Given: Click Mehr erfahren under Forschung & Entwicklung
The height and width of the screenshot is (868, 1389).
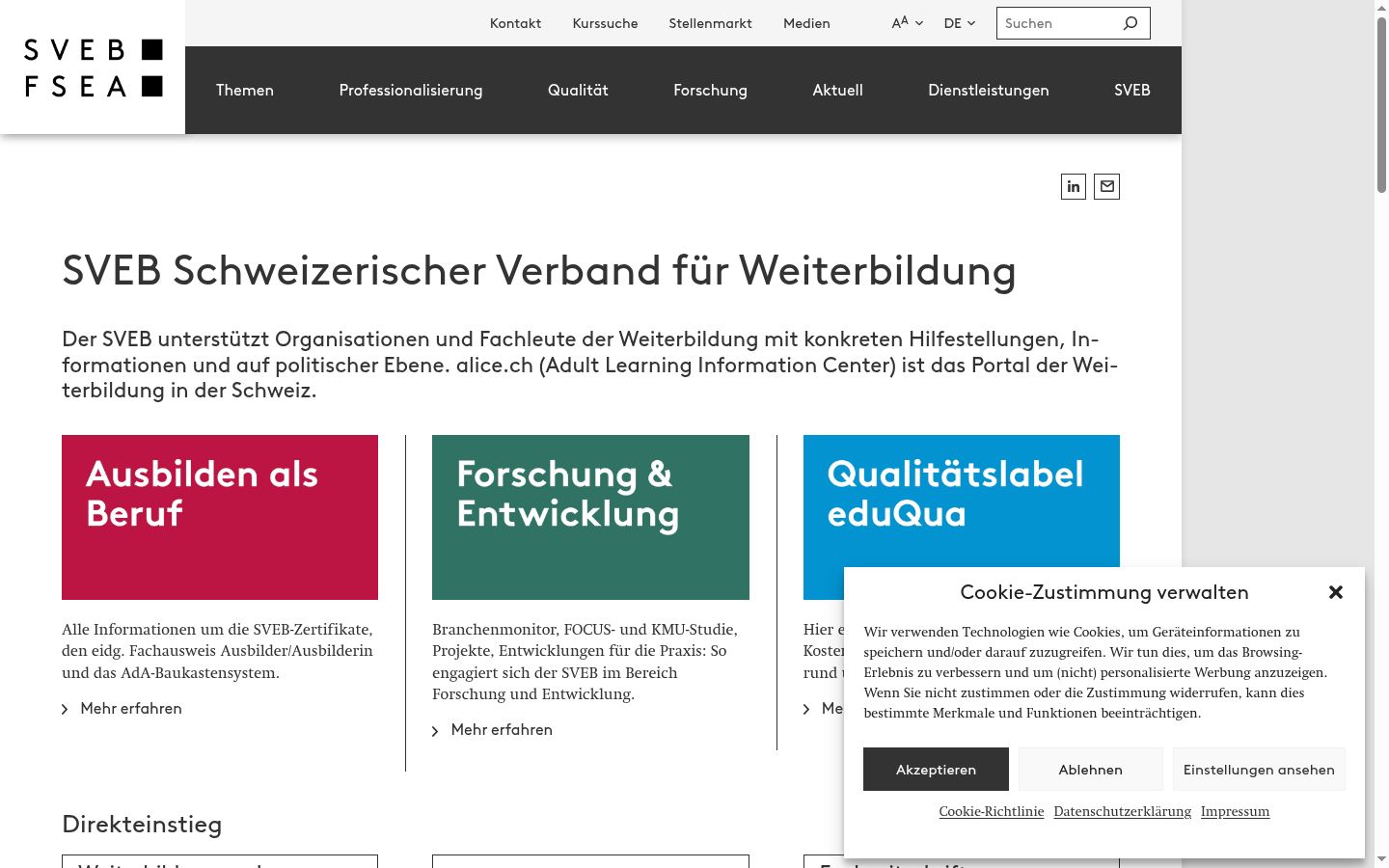Looking at the screenshot, I should pyautogui.click(x=492, y=730).
